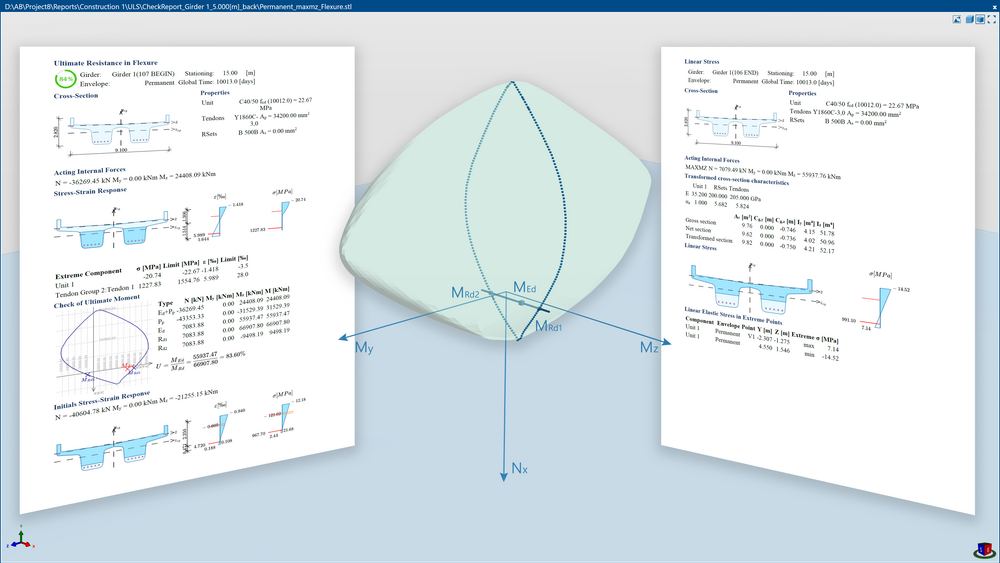Select the Ultimate Resistance in Flexure report heading

point(114,61)
